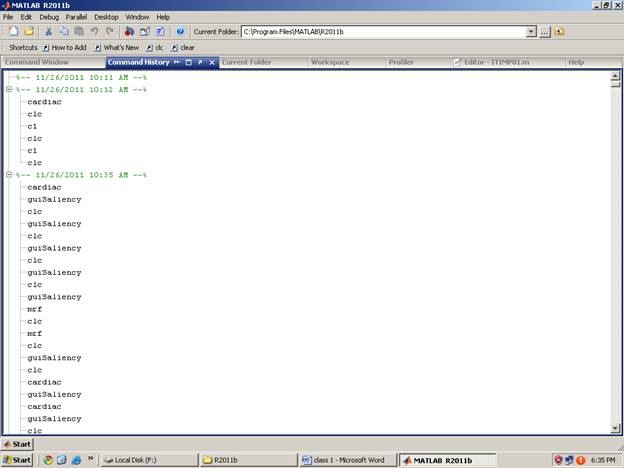
Task: Close the Command History panel
Action: tap(212, 62)
